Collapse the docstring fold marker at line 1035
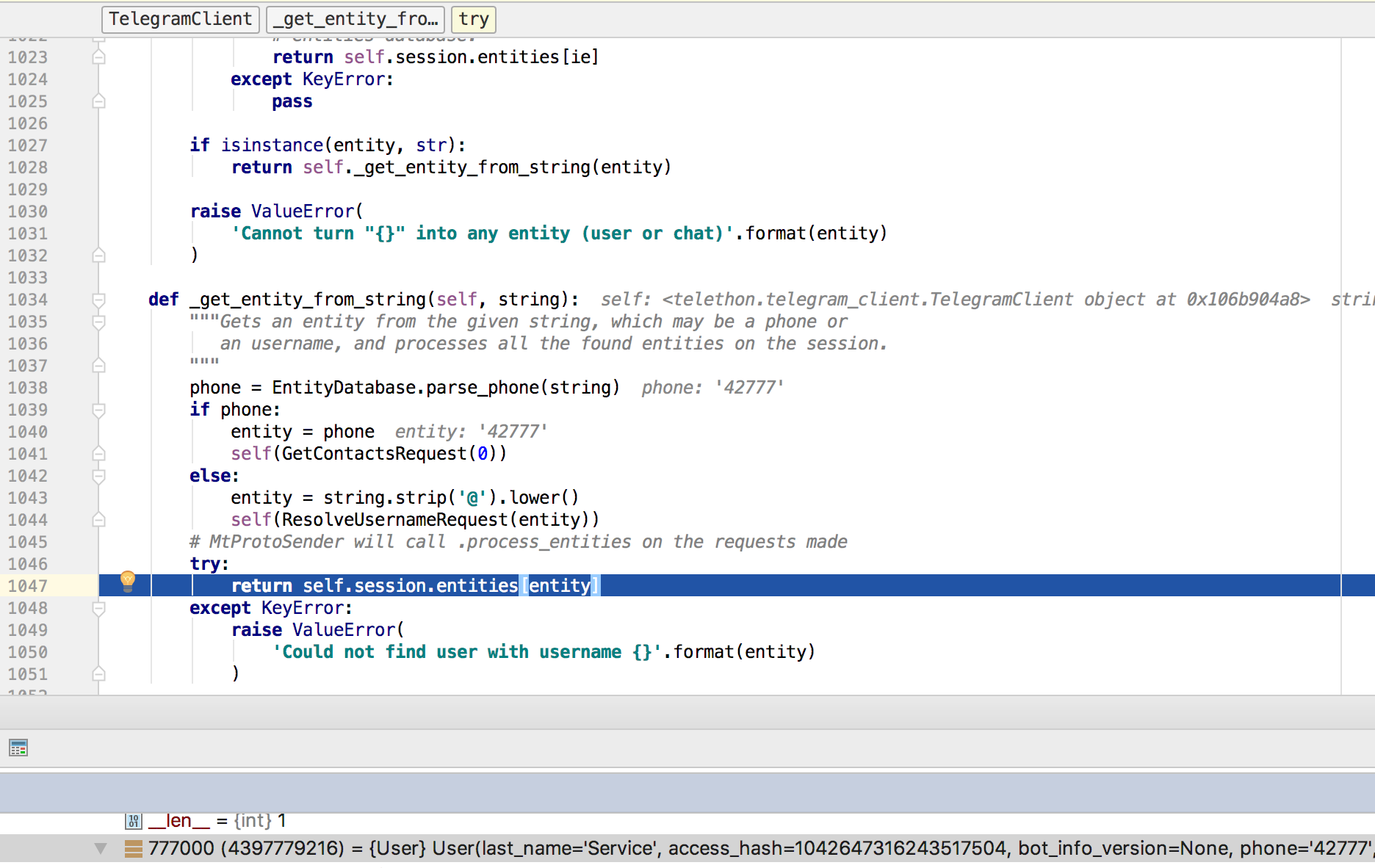This screenshot has height=868, width=1375. click(x=98, y=322)
